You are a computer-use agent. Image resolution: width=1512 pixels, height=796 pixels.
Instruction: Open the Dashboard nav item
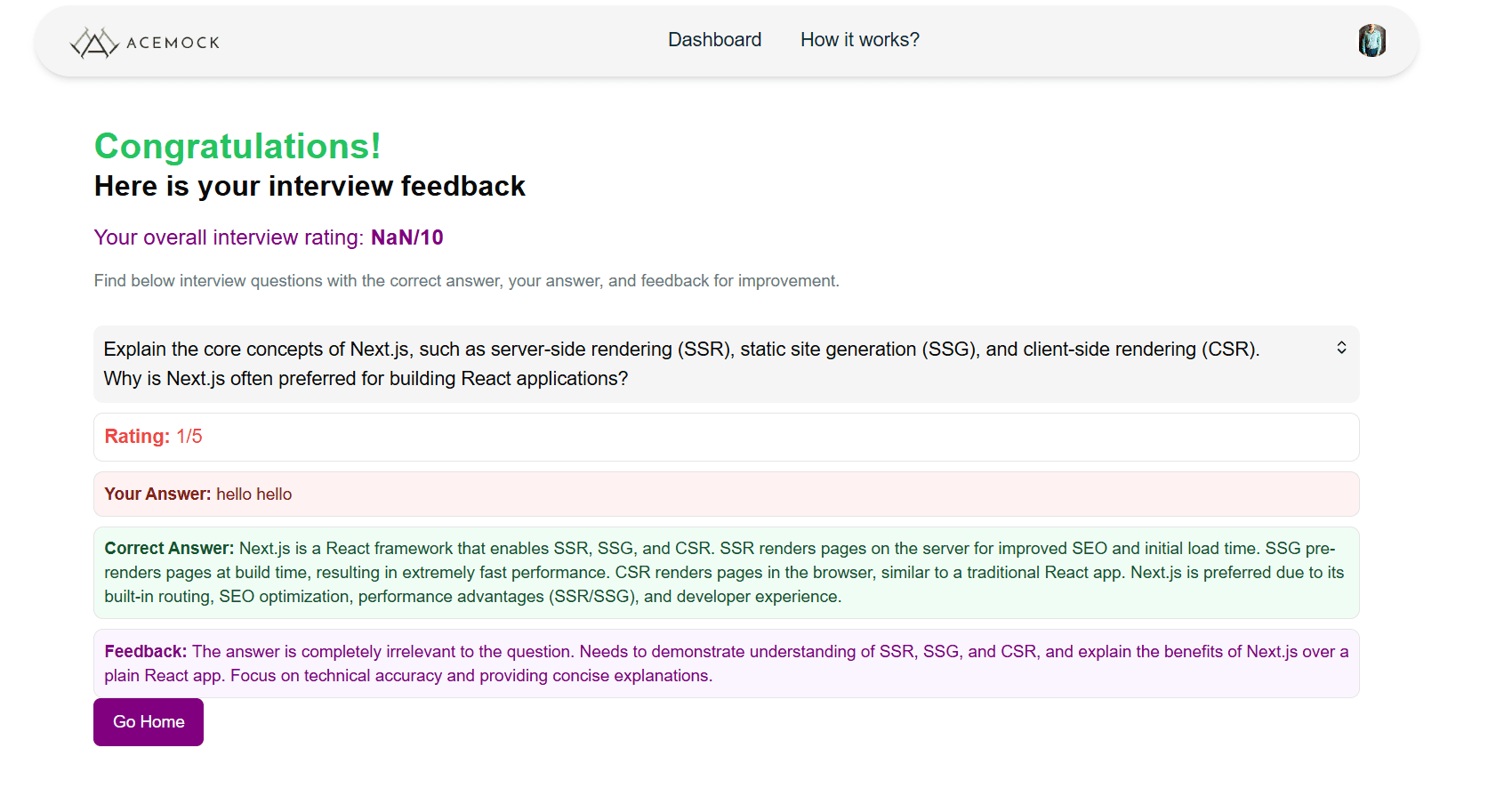tap(714, 40)
